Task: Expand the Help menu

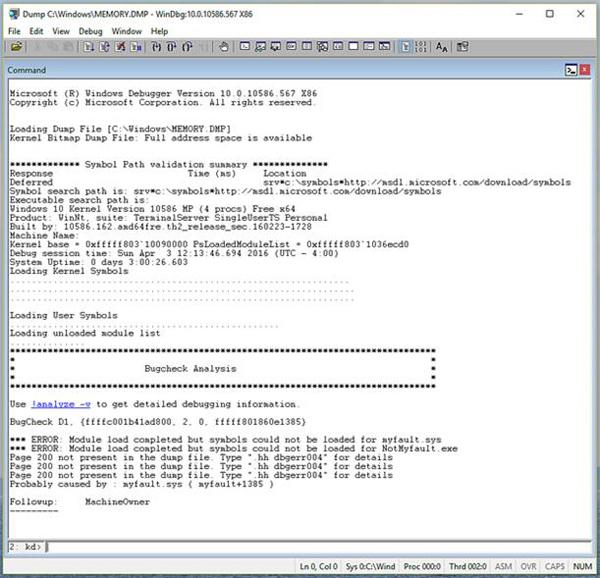Action: 159,31
